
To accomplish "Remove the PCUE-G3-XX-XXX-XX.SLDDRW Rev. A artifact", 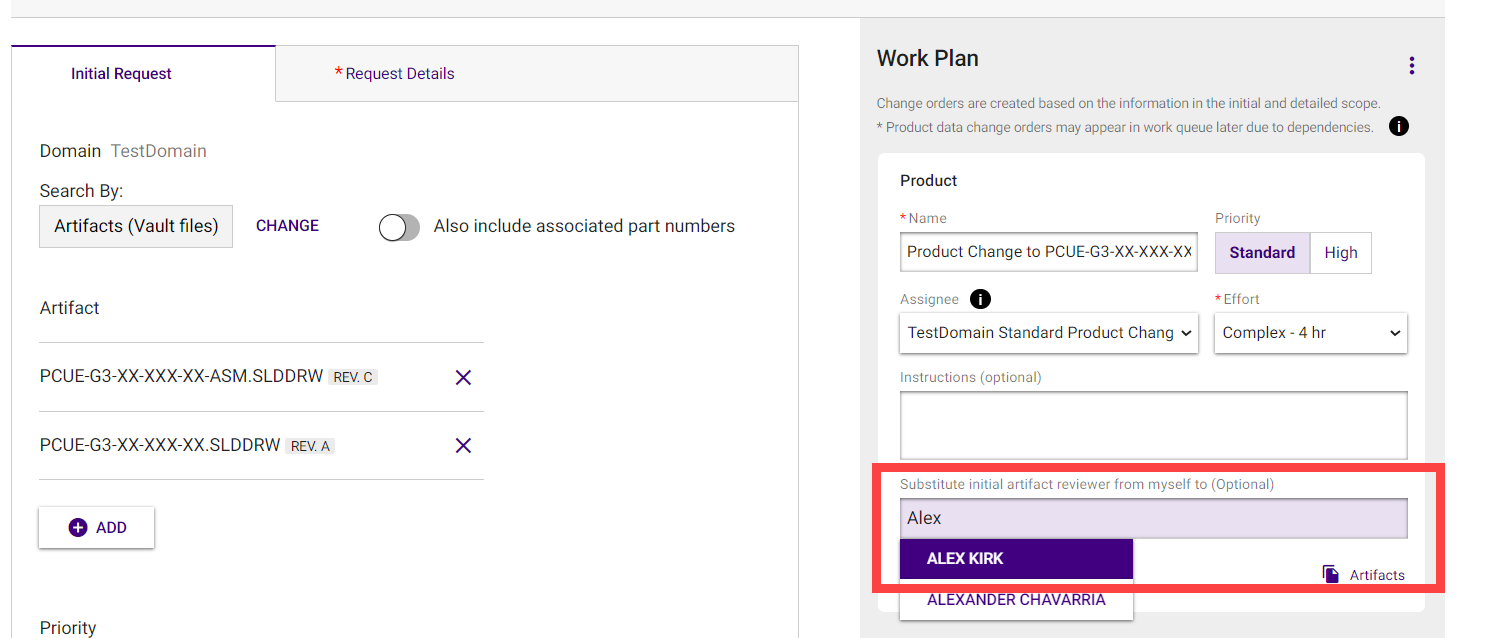I will pyautogui.click(x=463, y=446).
